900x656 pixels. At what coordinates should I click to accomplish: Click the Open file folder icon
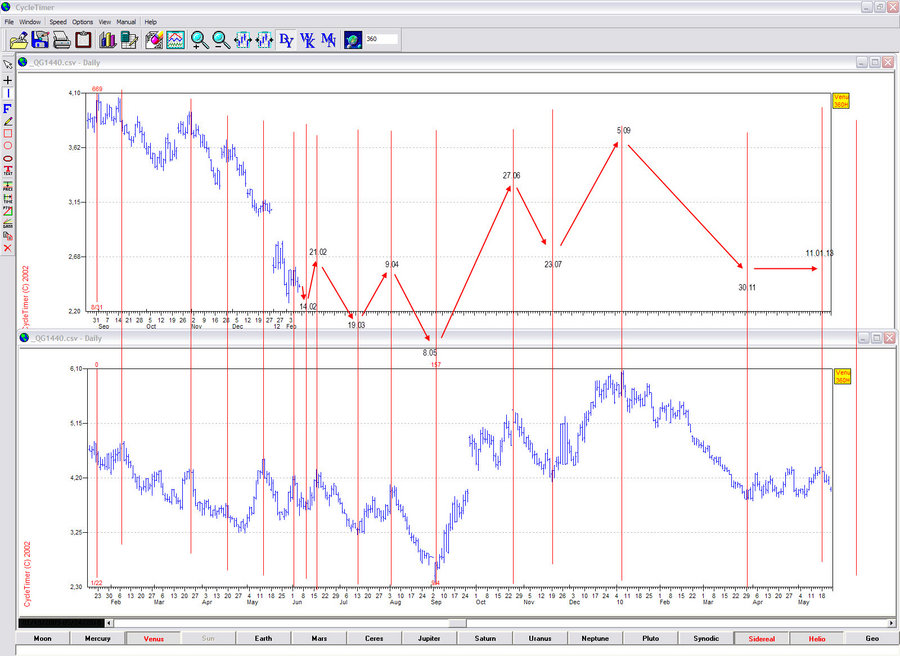18,40
